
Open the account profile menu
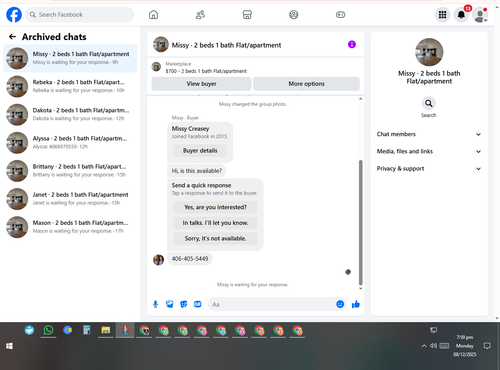pos(480,15)
